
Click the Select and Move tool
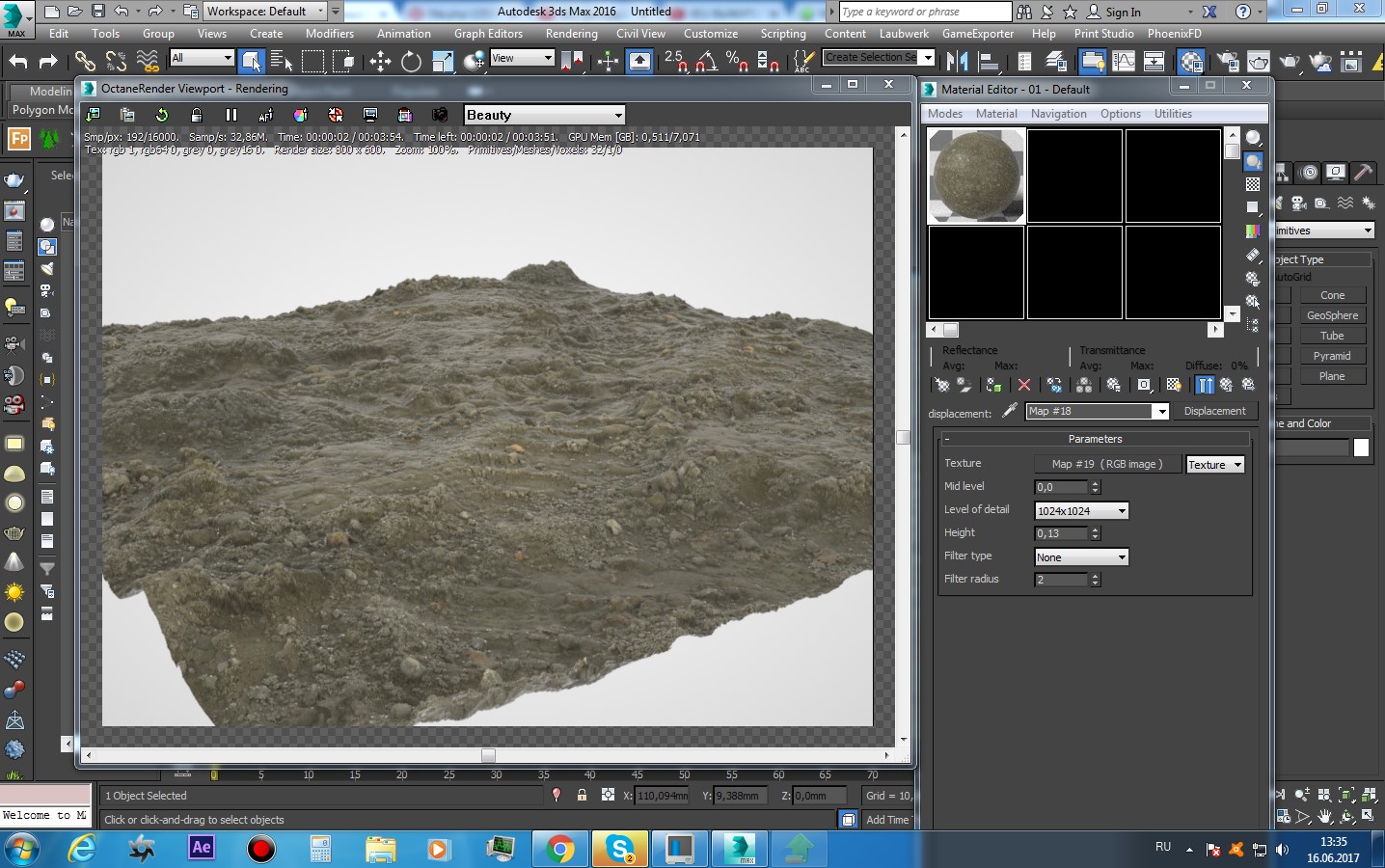pos(380,62)
